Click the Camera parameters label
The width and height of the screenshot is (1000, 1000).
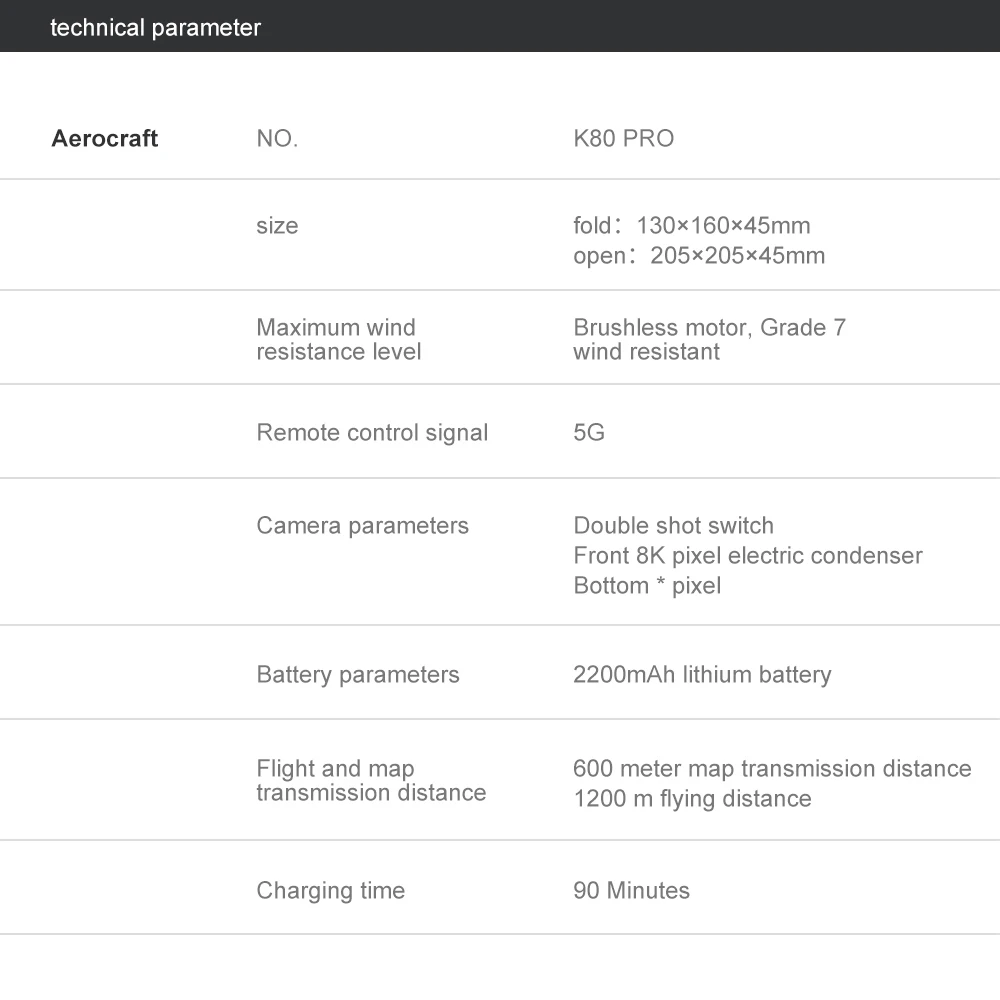362,525
